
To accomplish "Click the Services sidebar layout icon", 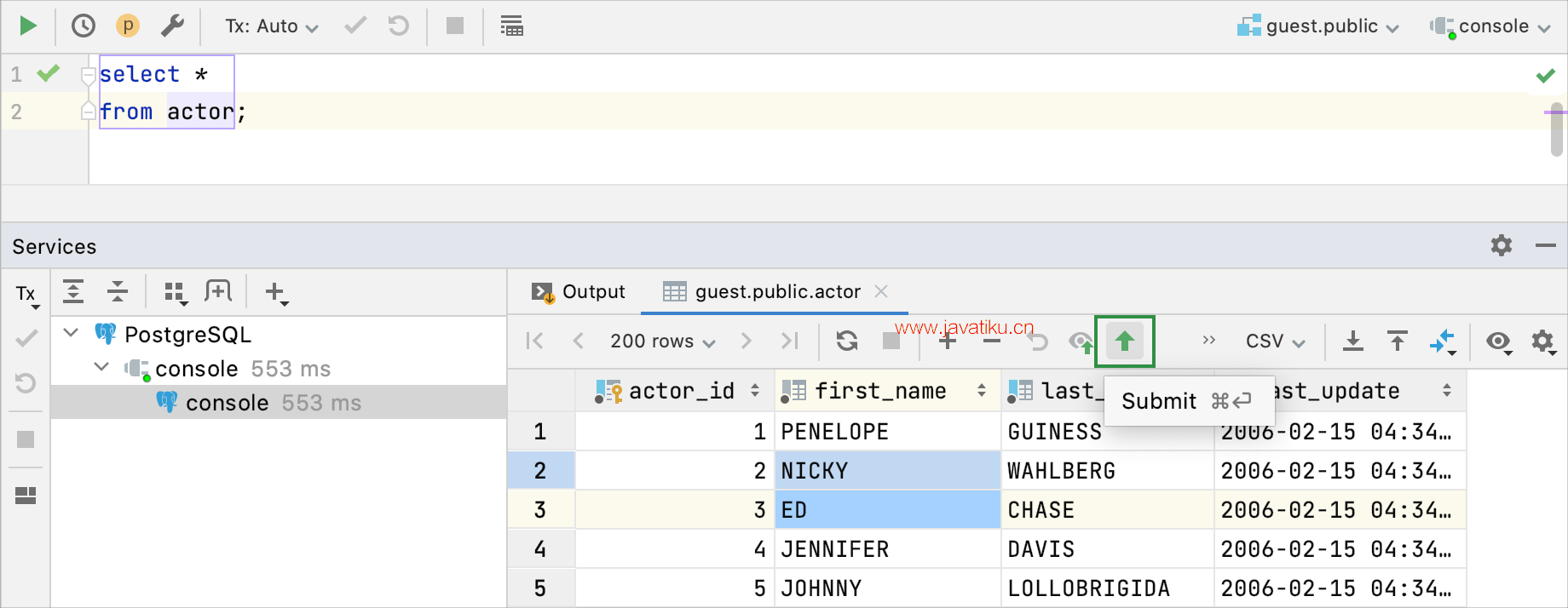I will tap(26, 496).
